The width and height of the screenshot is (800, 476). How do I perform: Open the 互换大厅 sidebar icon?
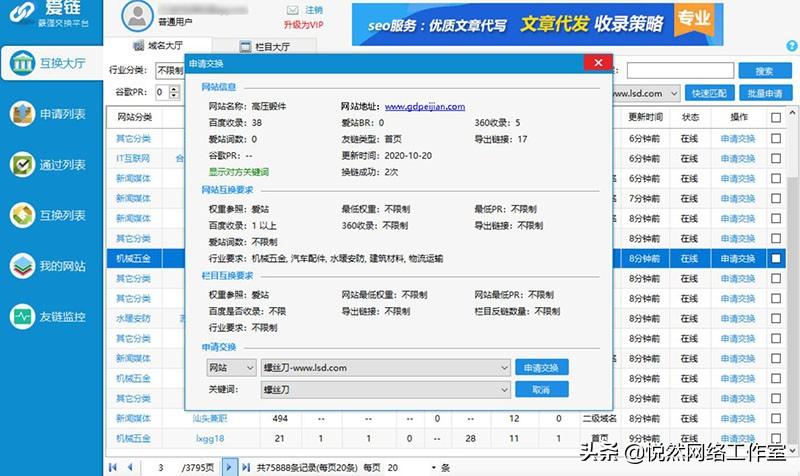(x=22, y=63)
